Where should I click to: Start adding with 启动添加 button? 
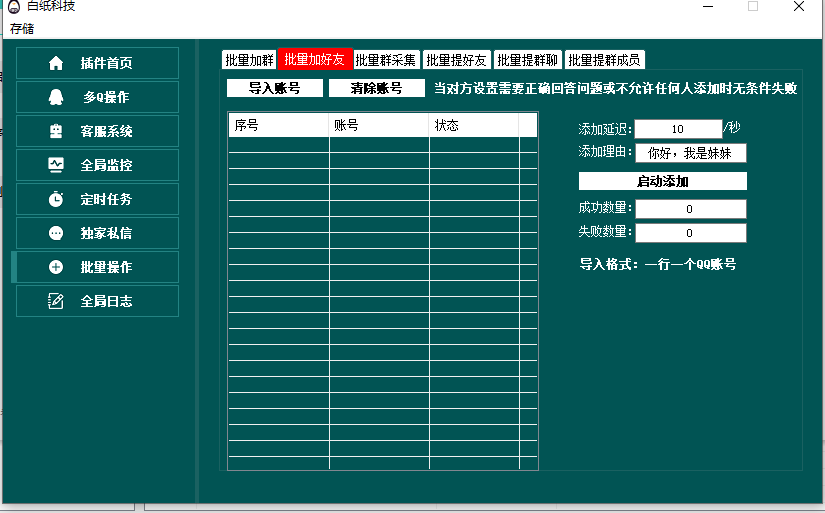point(662,181)
